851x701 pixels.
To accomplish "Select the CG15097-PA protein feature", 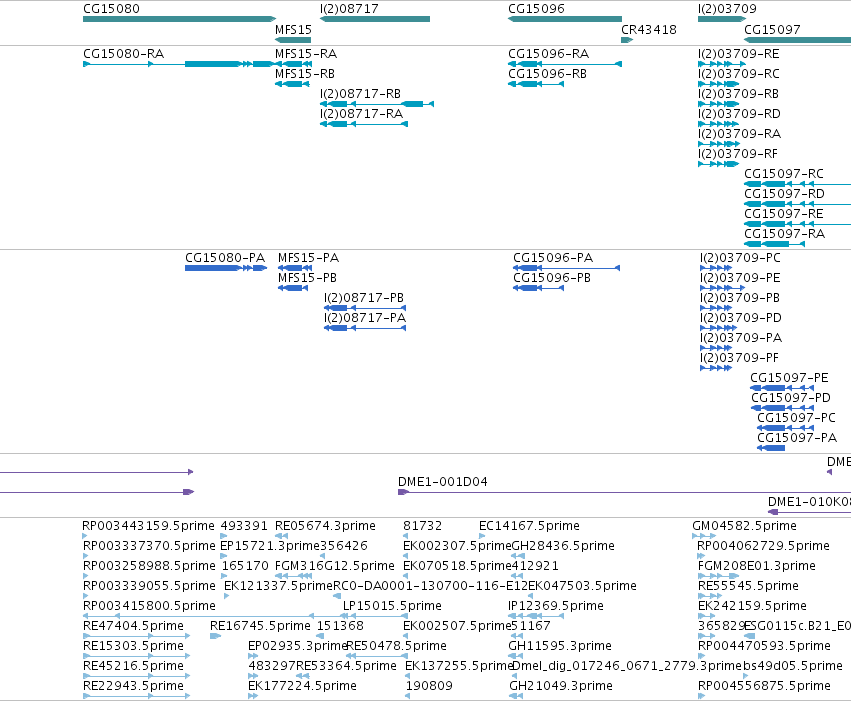I will [797, 438].
